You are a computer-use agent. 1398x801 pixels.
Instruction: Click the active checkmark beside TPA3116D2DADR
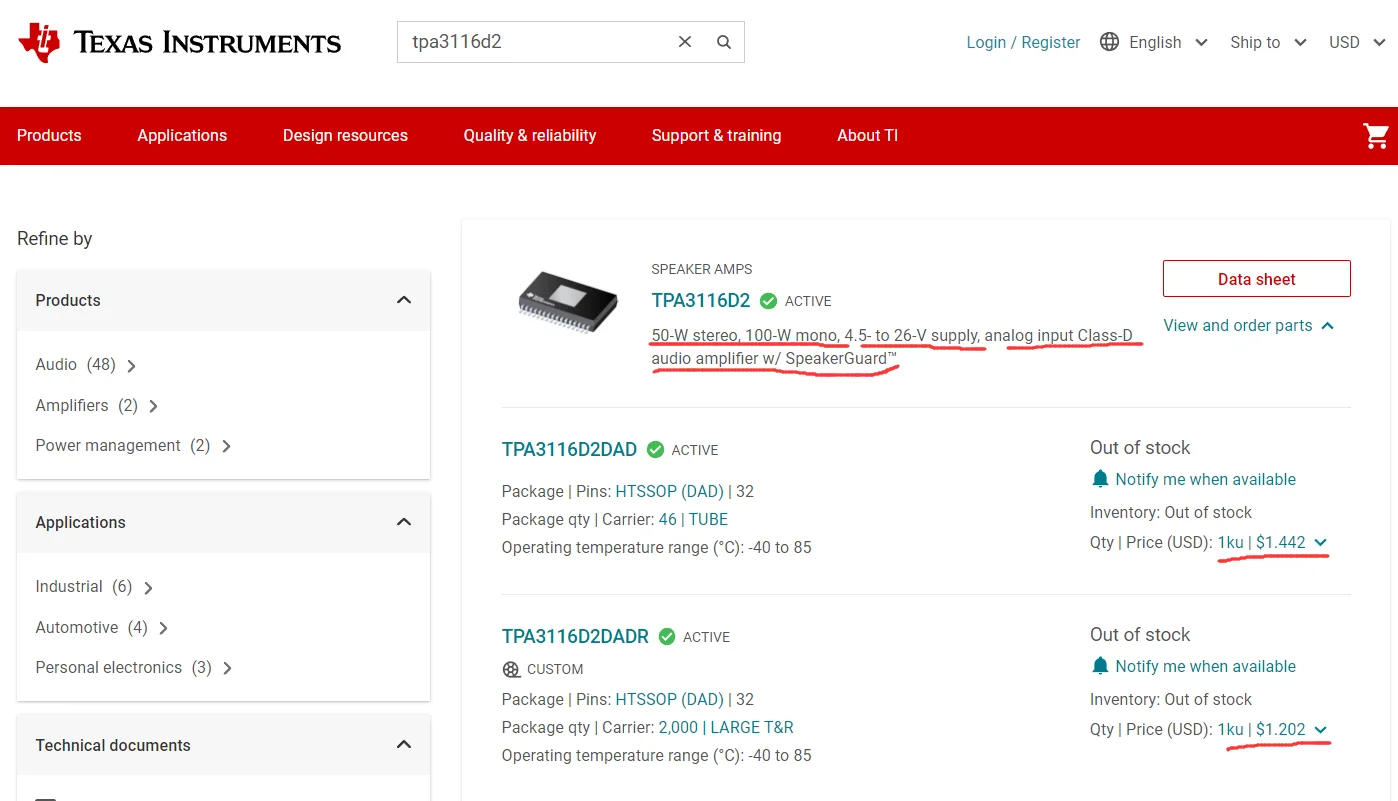667,637
